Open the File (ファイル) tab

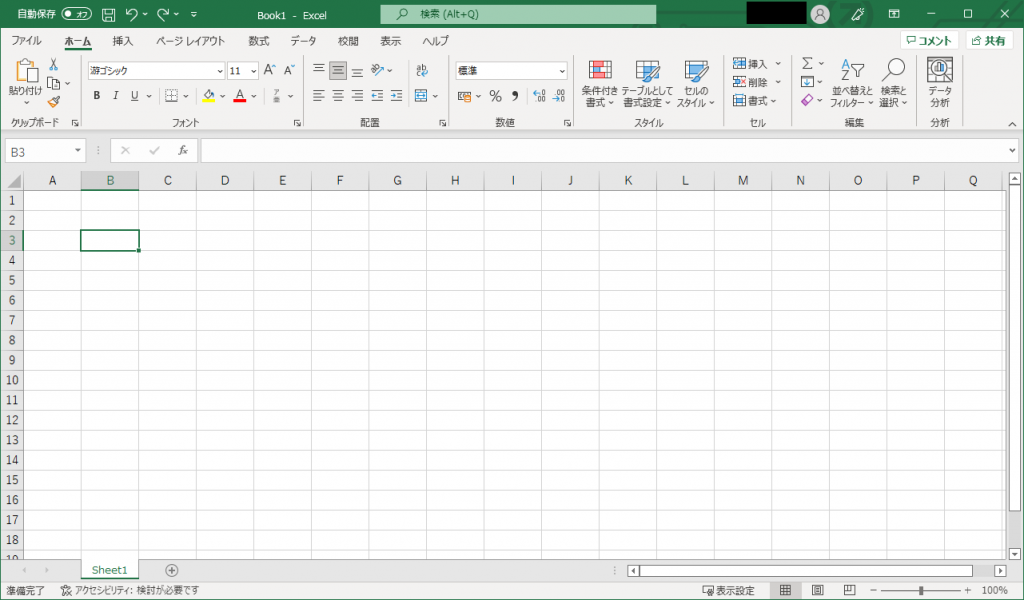(27, 40)
